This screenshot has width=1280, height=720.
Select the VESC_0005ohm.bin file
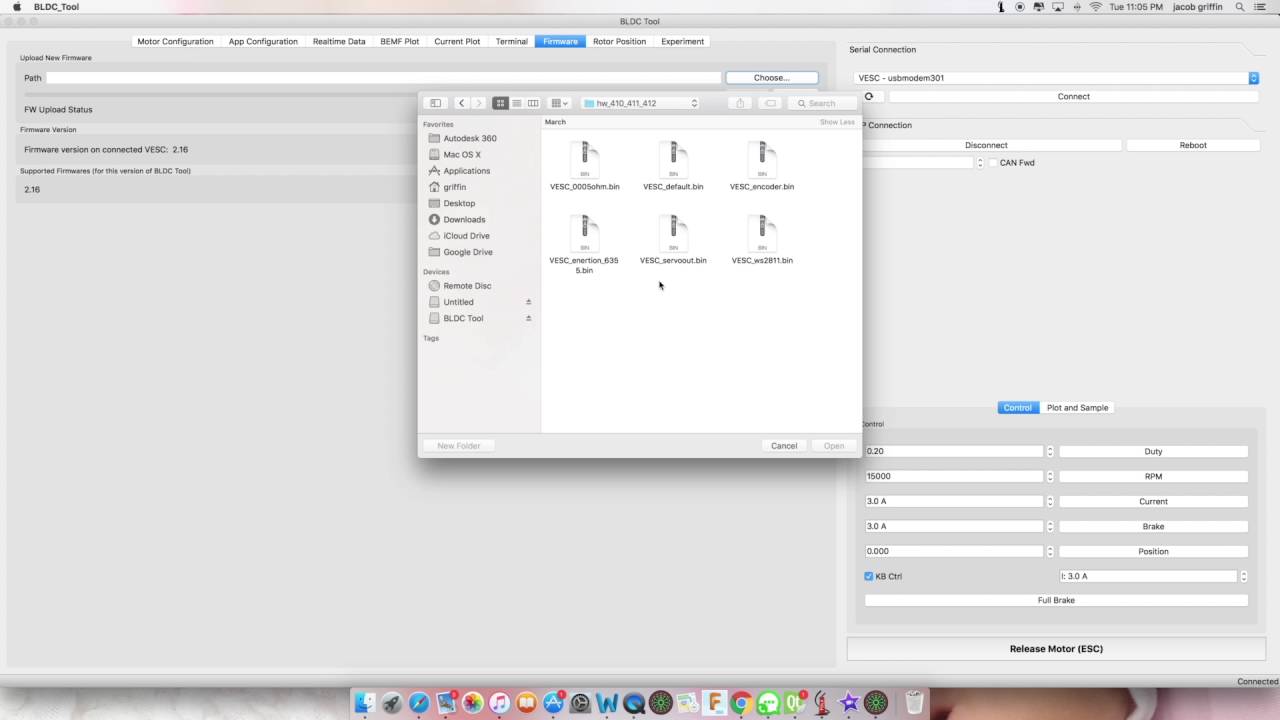584,166
